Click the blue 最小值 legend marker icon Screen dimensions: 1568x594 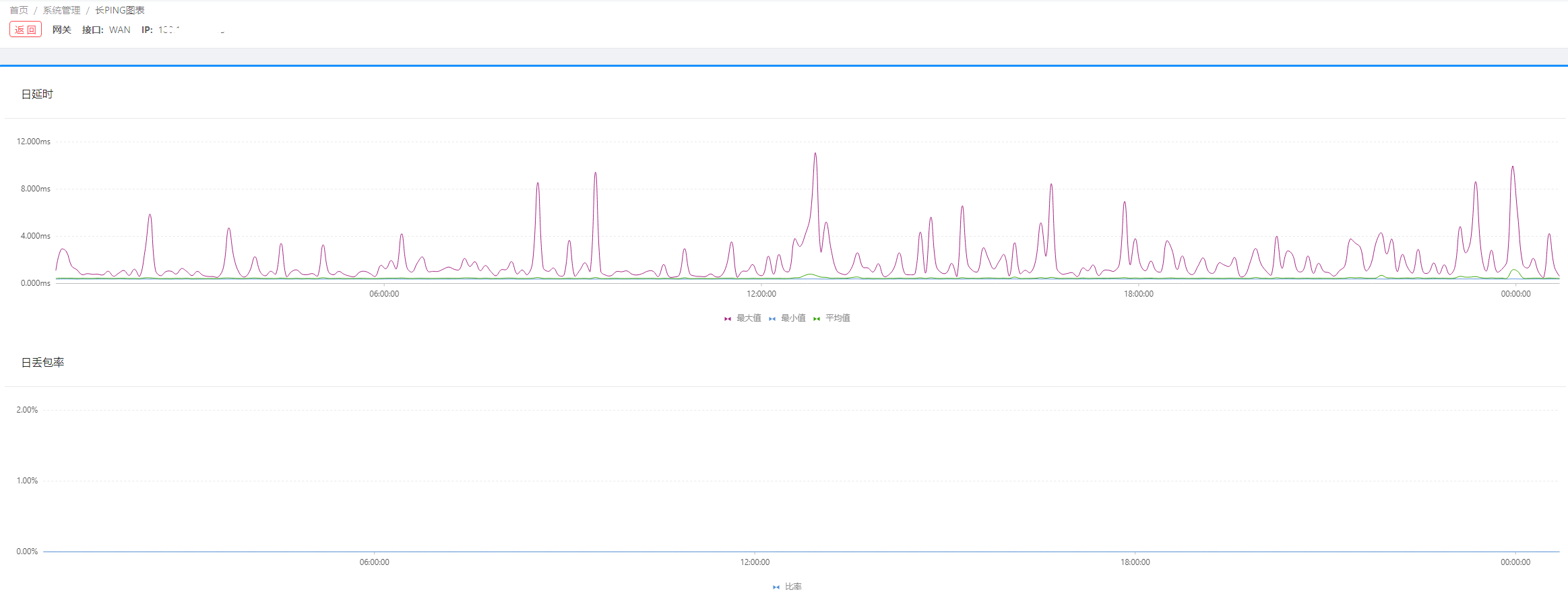(x=772, y=319)
